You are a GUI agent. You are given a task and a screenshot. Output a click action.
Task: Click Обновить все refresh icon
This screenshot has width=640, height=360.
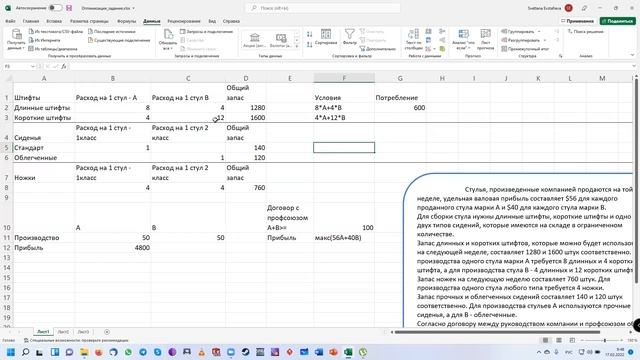coord(168,35)
